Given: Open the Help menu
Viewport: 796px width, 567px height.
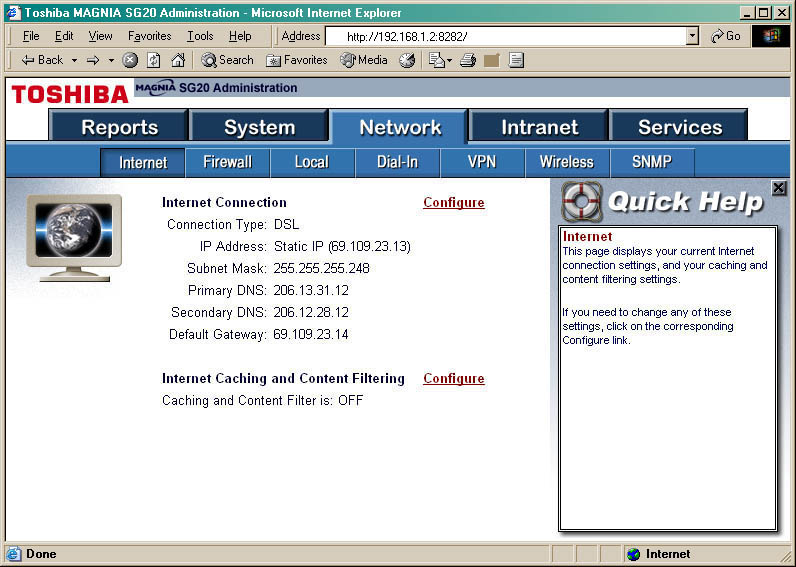Looking at the screenshot, I should point(240,36).
